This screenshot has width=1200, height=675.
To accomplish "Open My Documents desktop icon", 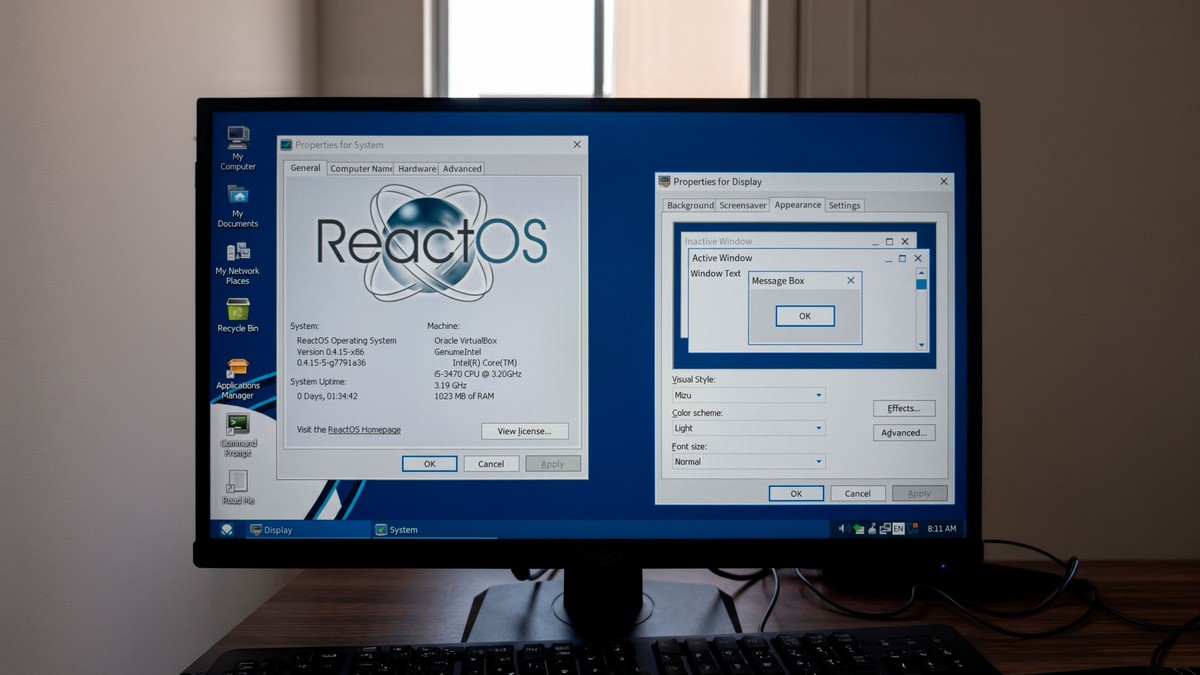I will [238, 206].
